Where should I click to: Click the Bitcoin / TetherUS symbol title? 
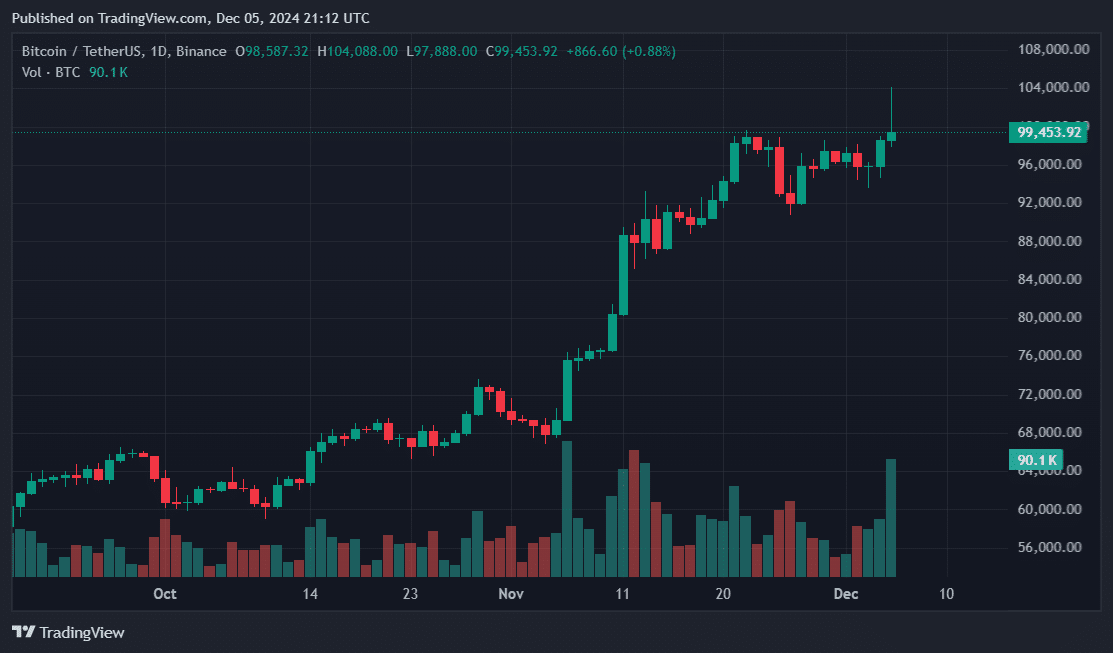click(80, 51)
